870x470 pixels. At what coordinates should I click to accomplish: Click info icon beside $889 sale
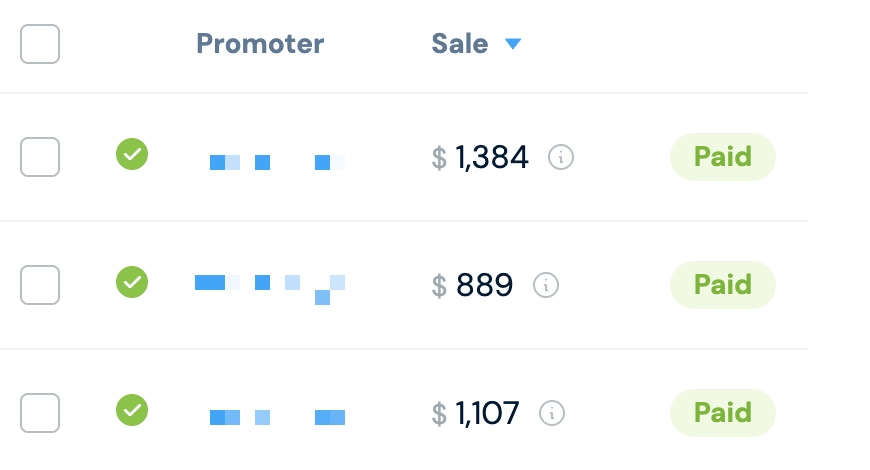tap(546, 285)
